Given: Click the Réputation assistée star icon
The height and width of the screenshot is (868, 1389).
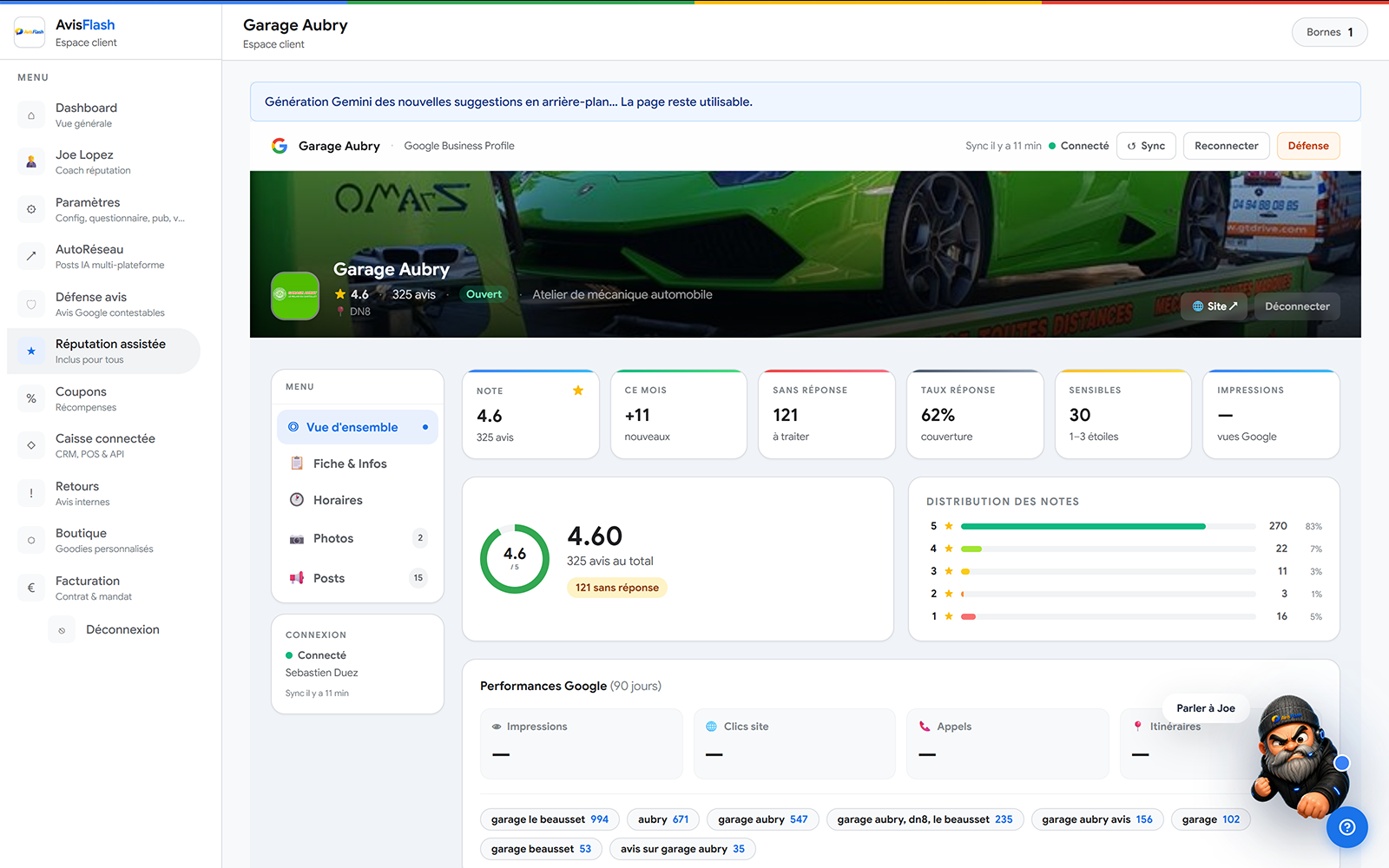Looking at the screenshot, I should (31, 351).
